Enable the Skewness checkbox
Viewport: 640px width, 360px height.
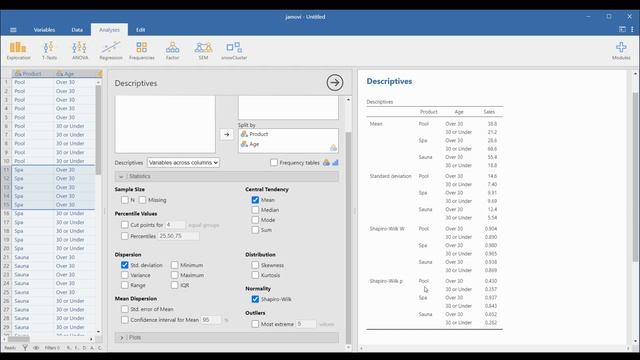[255, 265]
